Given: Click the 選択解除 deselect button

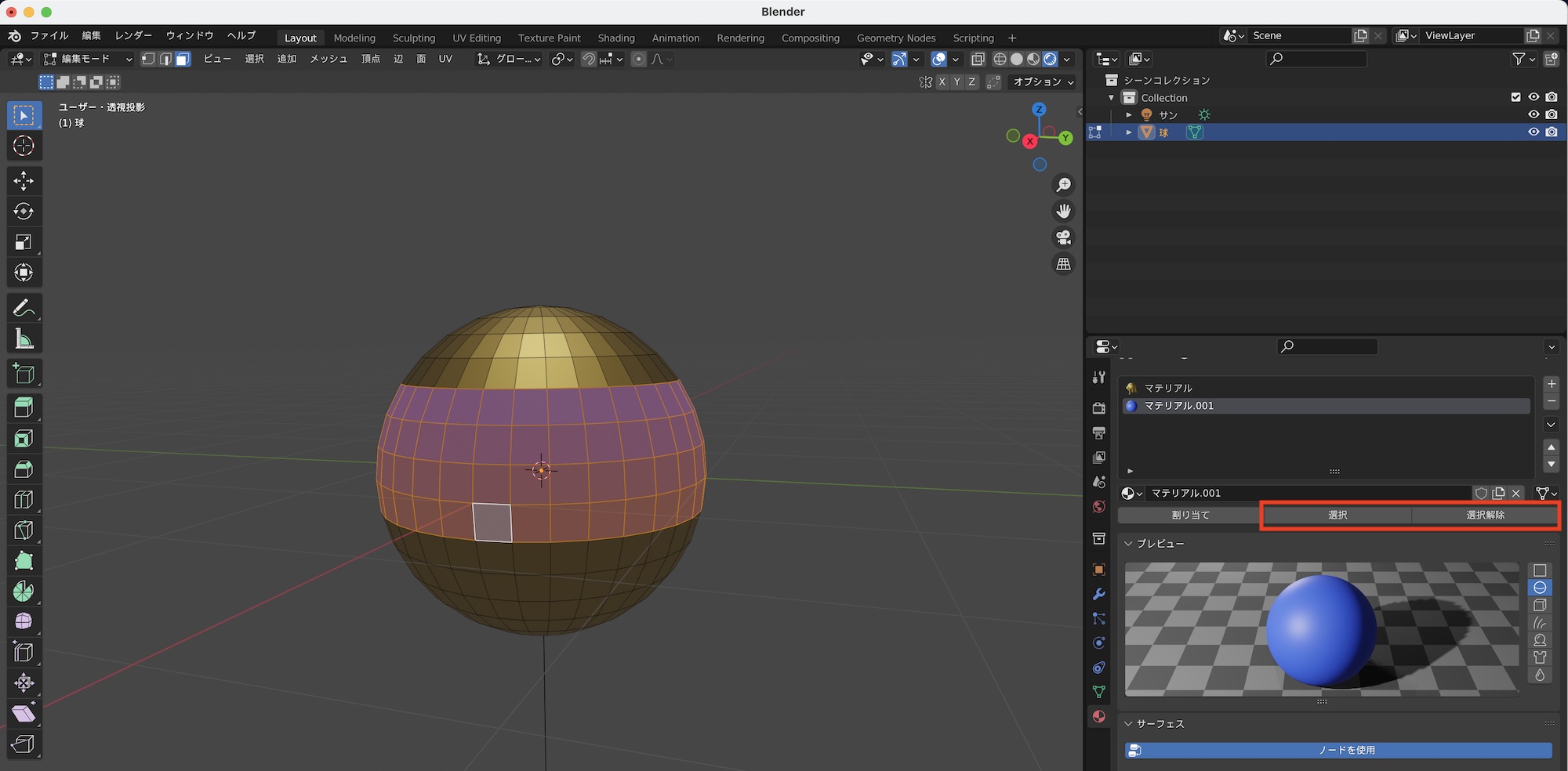Looking at the screenshot, I should coord(1485,515).
